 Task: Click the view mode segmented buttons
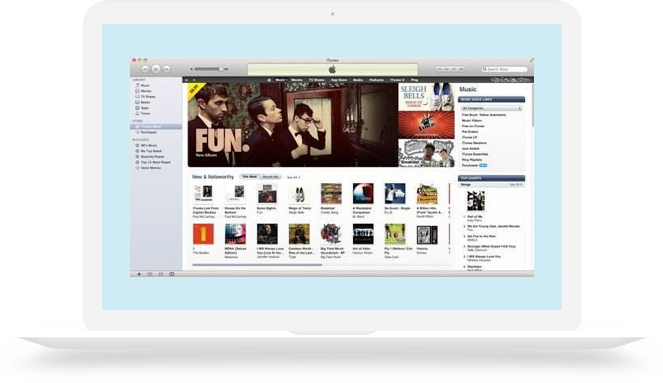pyautogui.click(x=450, y=68)
